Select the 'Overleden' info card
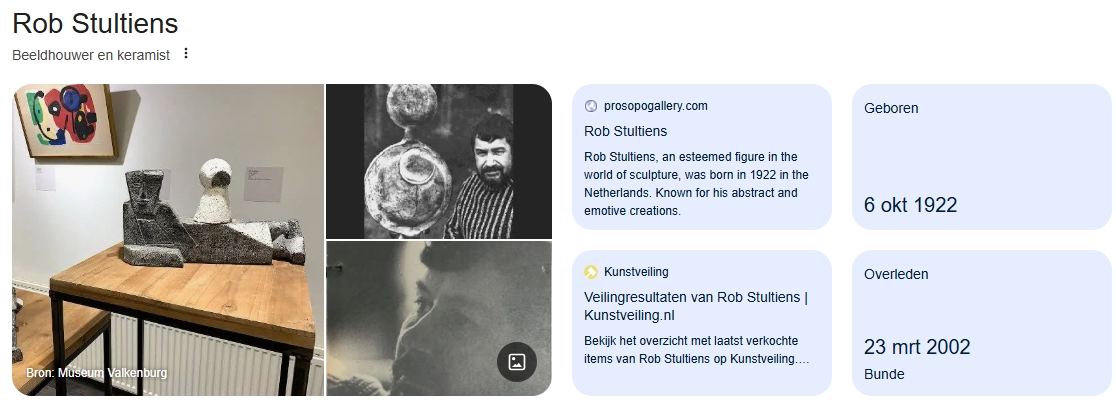 (980, 322)
